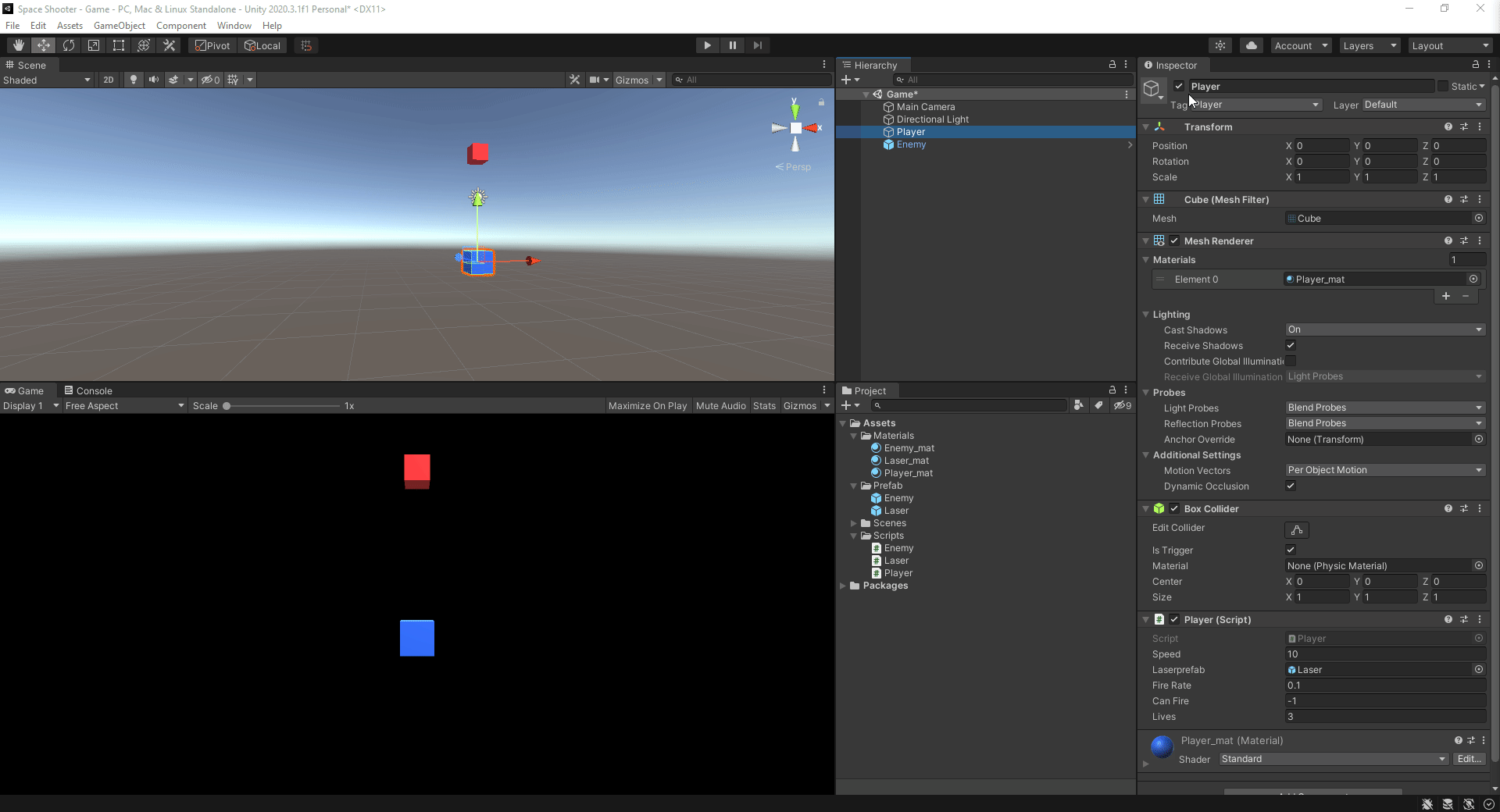Open custom editor tools

coord(169,45)
